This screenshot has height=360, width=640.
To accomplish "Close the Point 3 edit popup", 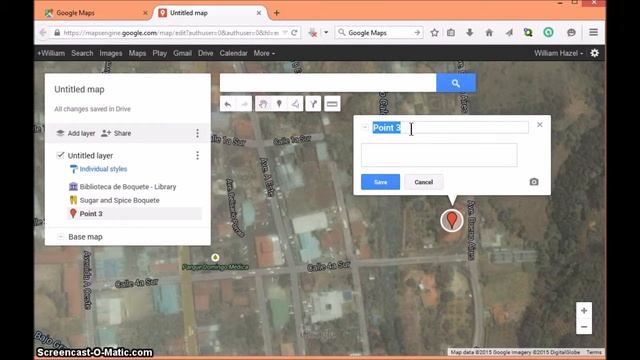I will (540, 125).
